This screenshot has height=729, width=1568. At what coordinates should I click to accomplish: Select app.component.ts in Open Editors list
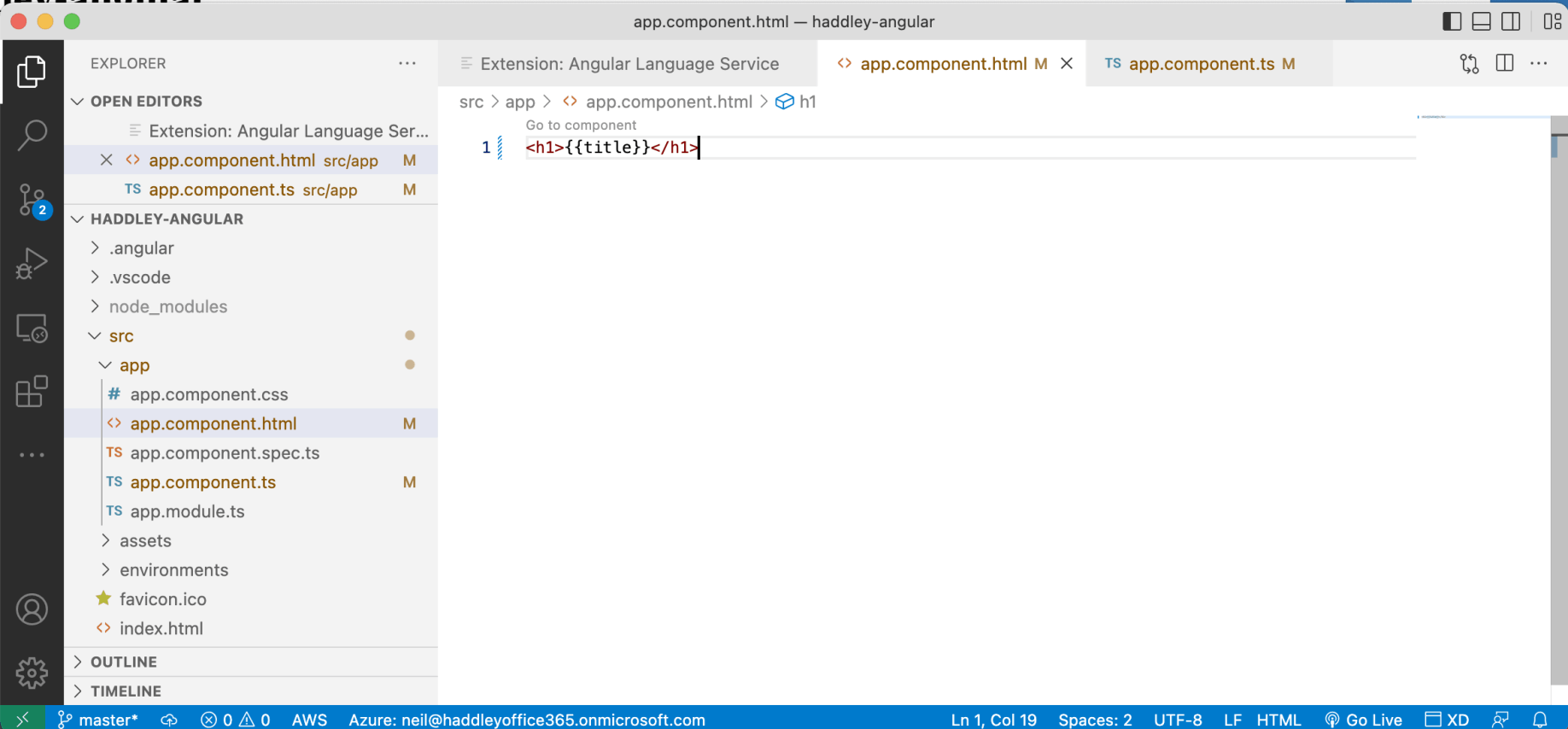point(251,190)
